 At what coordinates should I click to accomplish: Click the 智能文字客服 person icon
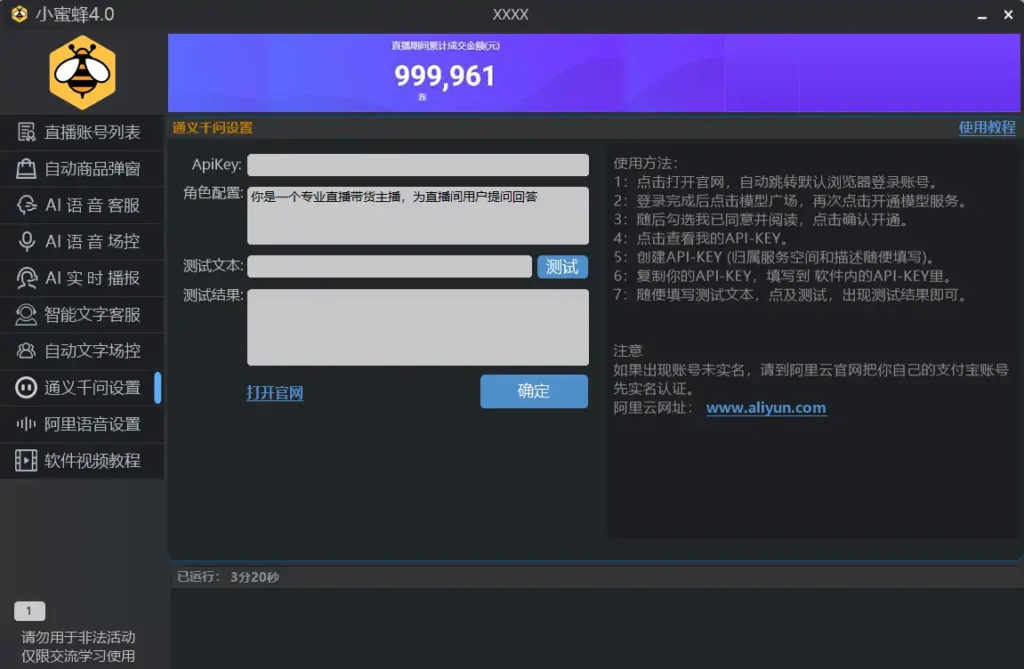point(26,315)
